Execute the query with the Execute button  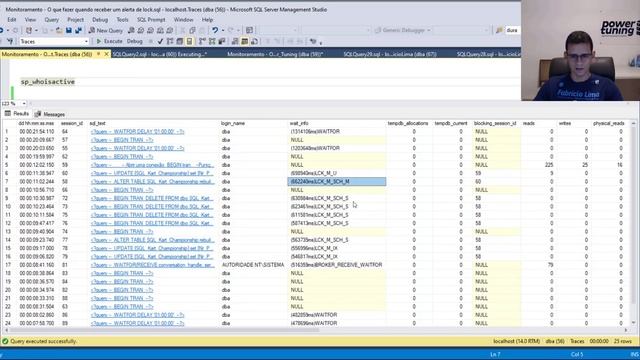(109, 41)
